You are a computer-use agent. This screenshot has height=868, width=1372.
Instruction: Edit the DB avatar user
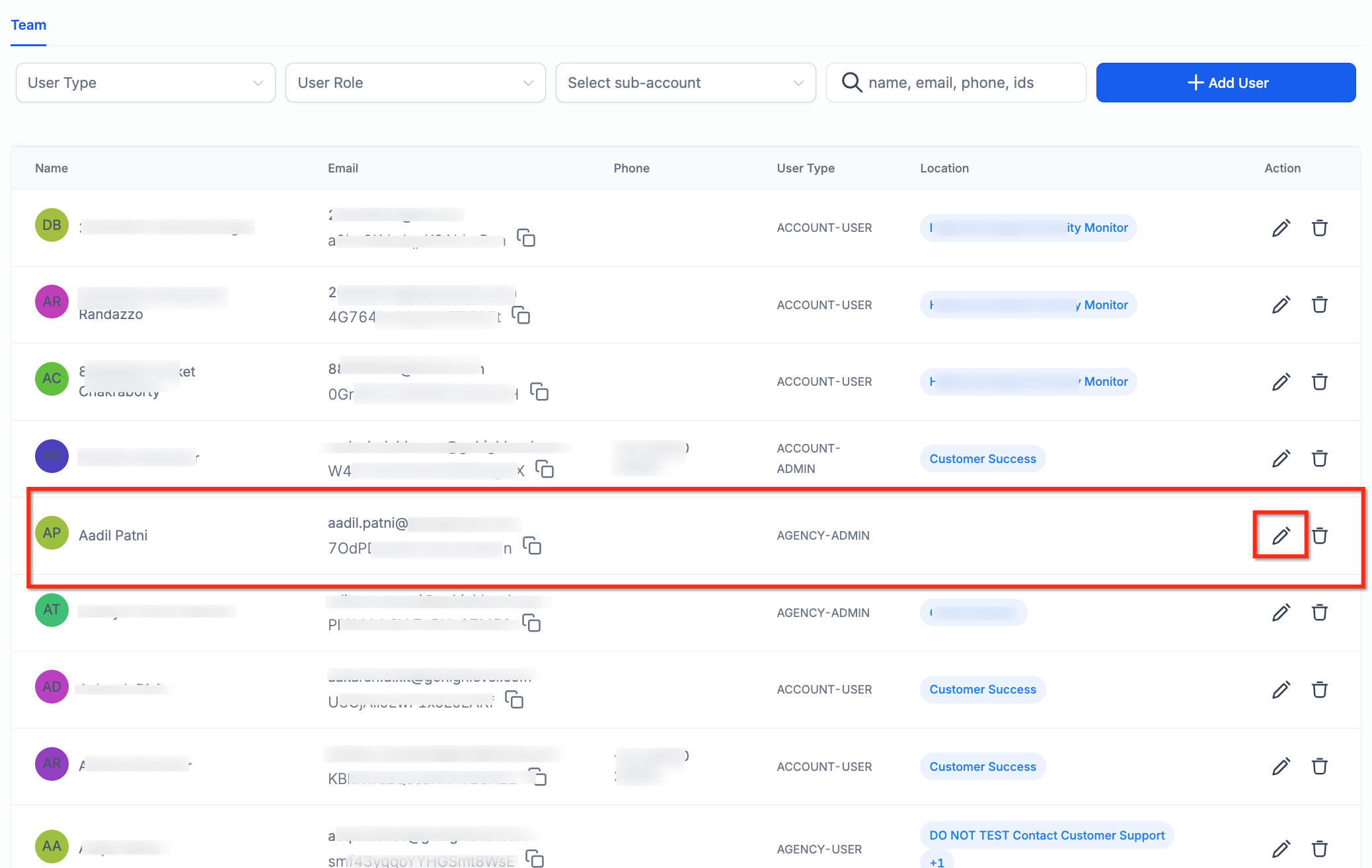coord(1281,228)
